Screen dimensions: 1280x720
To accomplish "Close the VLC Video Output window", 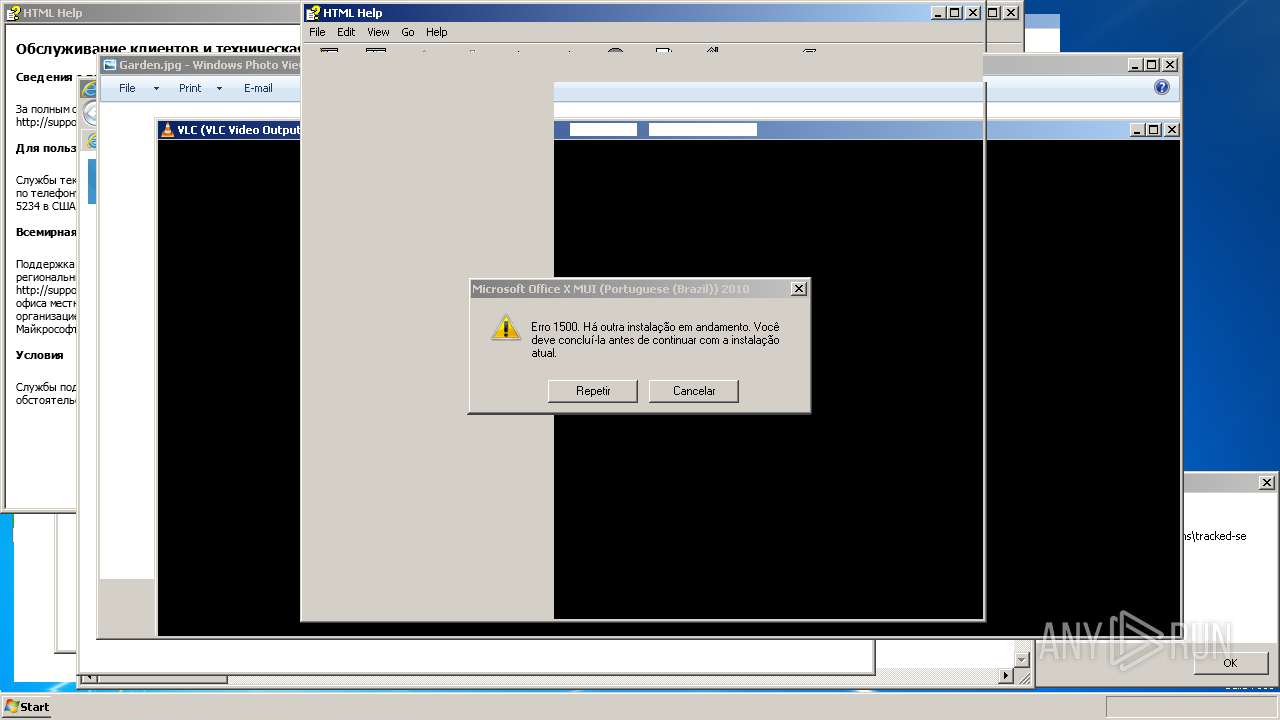I will [x=1171, y=130].
